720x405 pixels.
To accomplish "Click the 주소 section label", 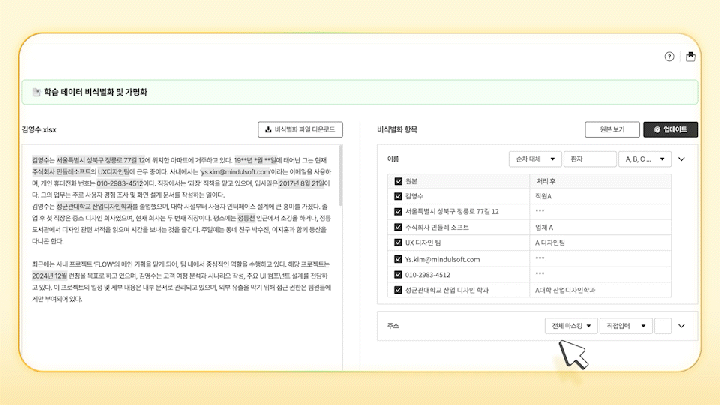I will pos(393,326).
